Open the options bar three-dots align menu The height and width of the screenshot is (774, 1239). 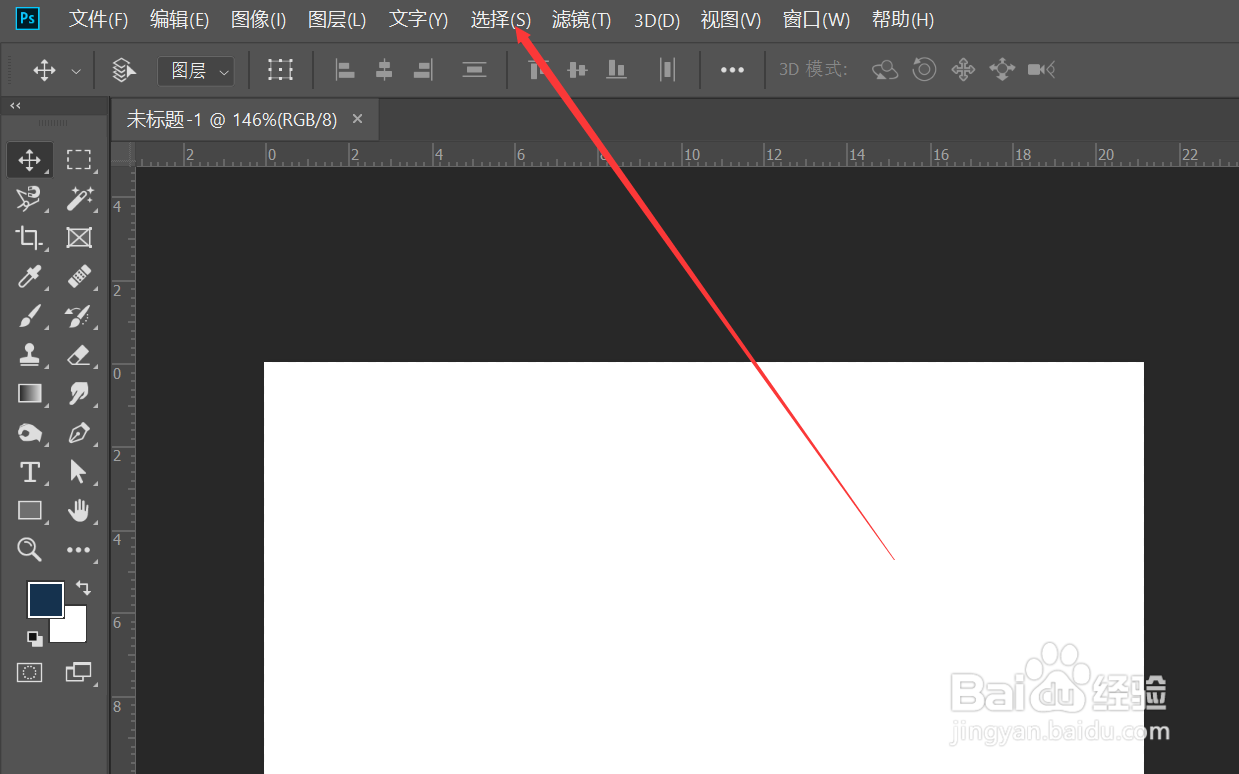pos(733,70)
